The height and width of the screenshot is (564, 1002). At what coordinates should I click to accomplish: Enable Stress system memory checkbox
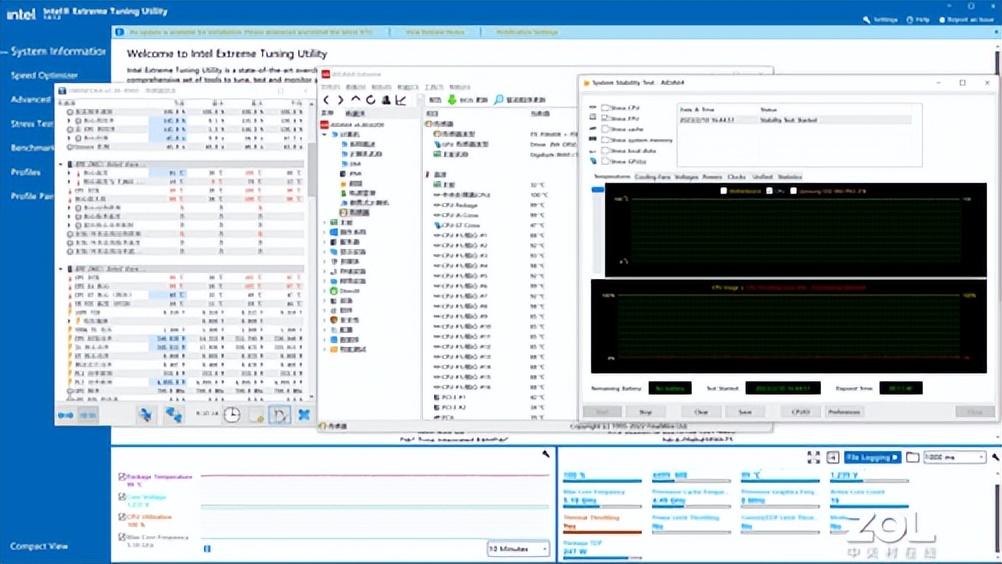pyautogui.click(x=605, y=140)
